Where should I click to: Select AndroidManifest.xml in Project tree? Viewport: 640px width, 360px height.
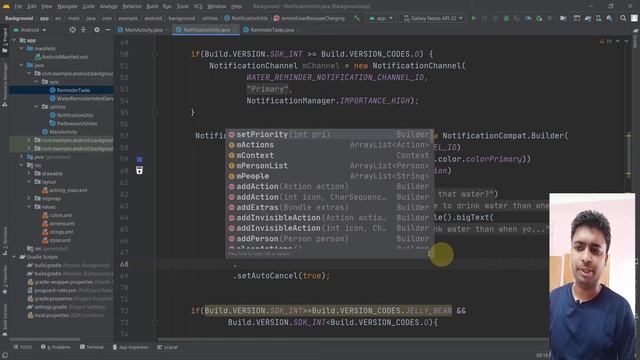click(61, 57)
